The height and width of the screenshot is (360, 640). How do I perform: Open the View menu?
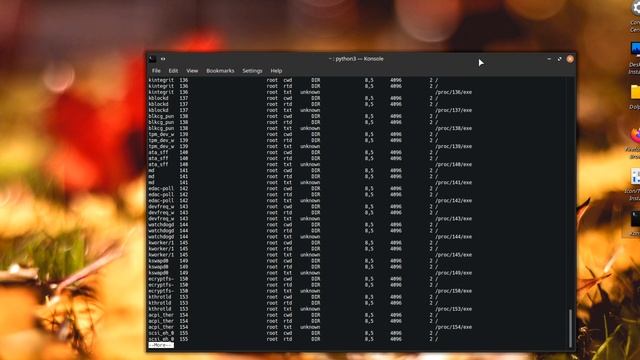pyautogui.click(x=192, y=71)
